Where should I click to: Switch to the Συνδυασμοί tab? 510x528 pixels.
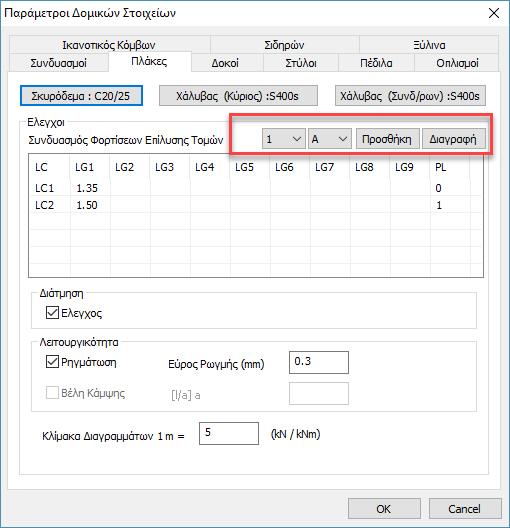pyautogui.click(x=59, y=63)
